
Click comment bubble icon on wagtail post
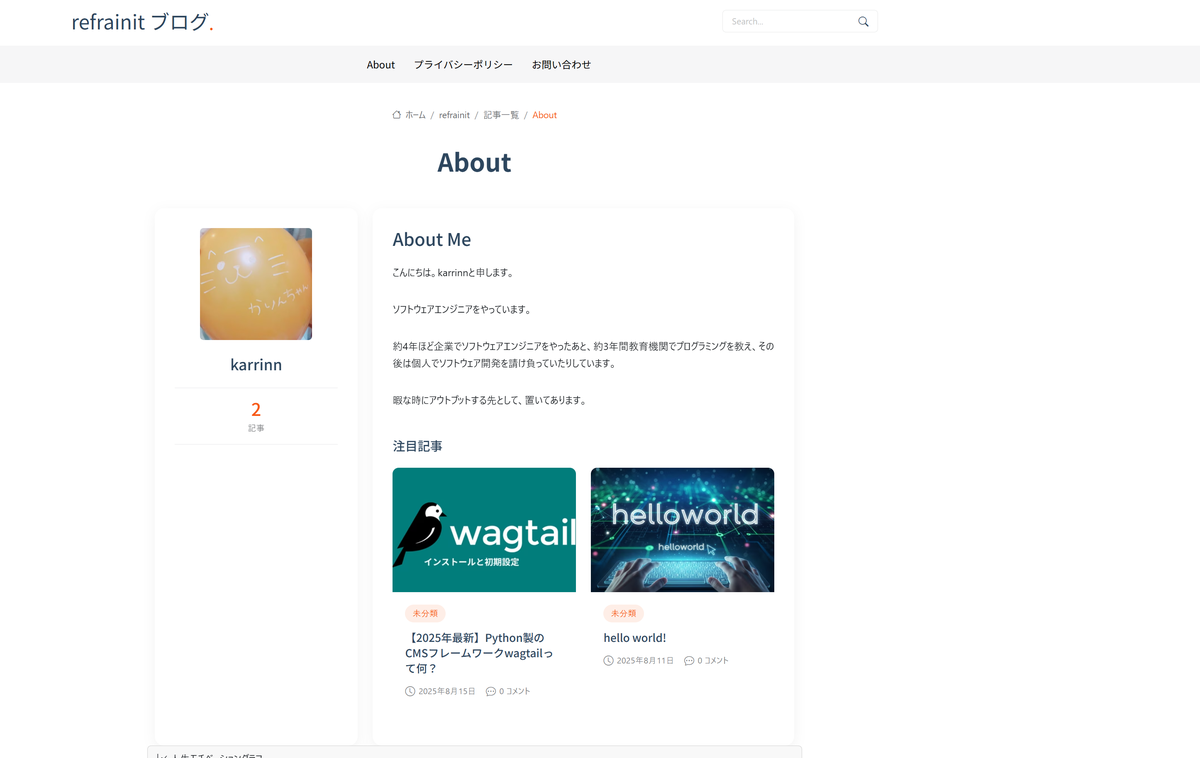point(490,691)
